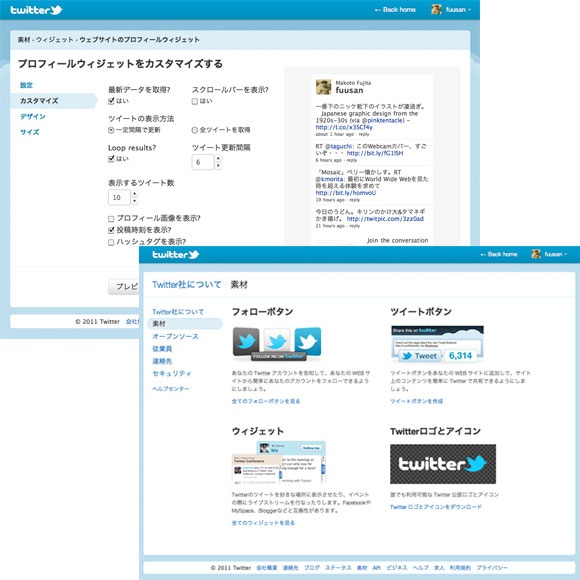Open fuusan account dropdown in front window
This screenshot has width=580, height=580.
(556, 254)
